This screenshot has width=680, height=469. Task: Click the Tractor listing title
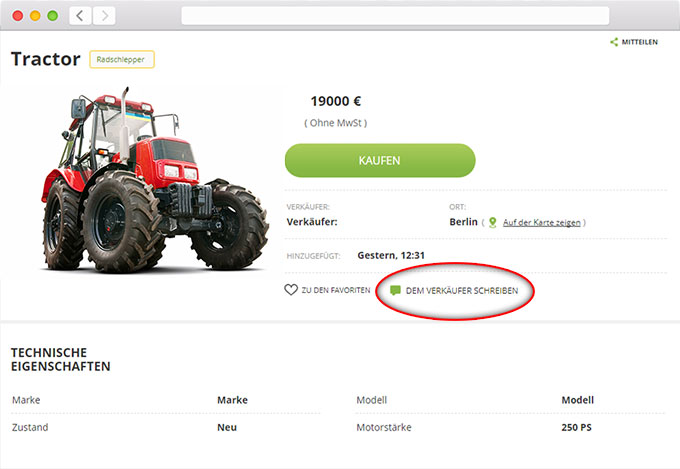tap(46, 59)
